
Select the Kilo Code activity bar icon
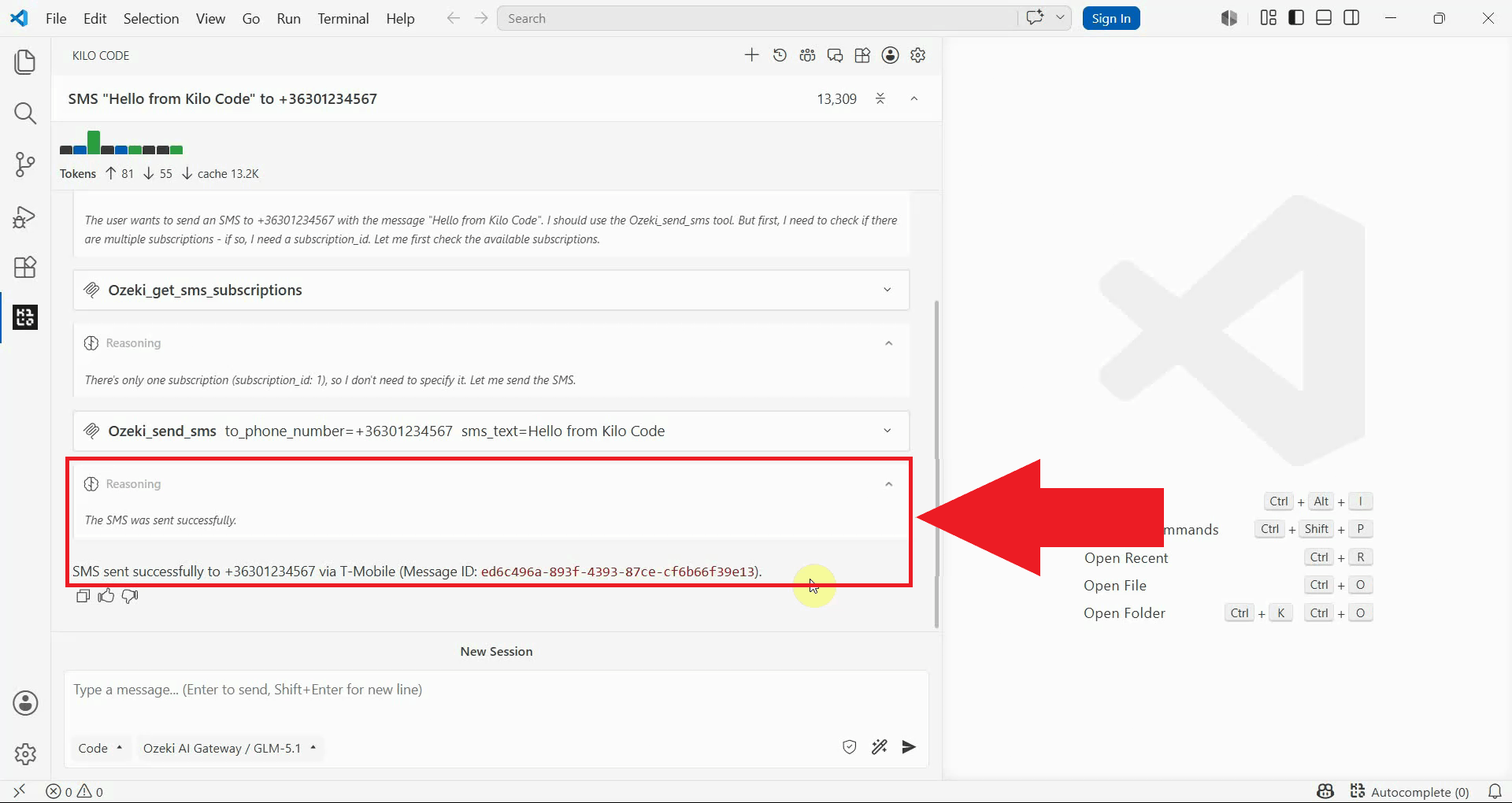coord(25,317)
